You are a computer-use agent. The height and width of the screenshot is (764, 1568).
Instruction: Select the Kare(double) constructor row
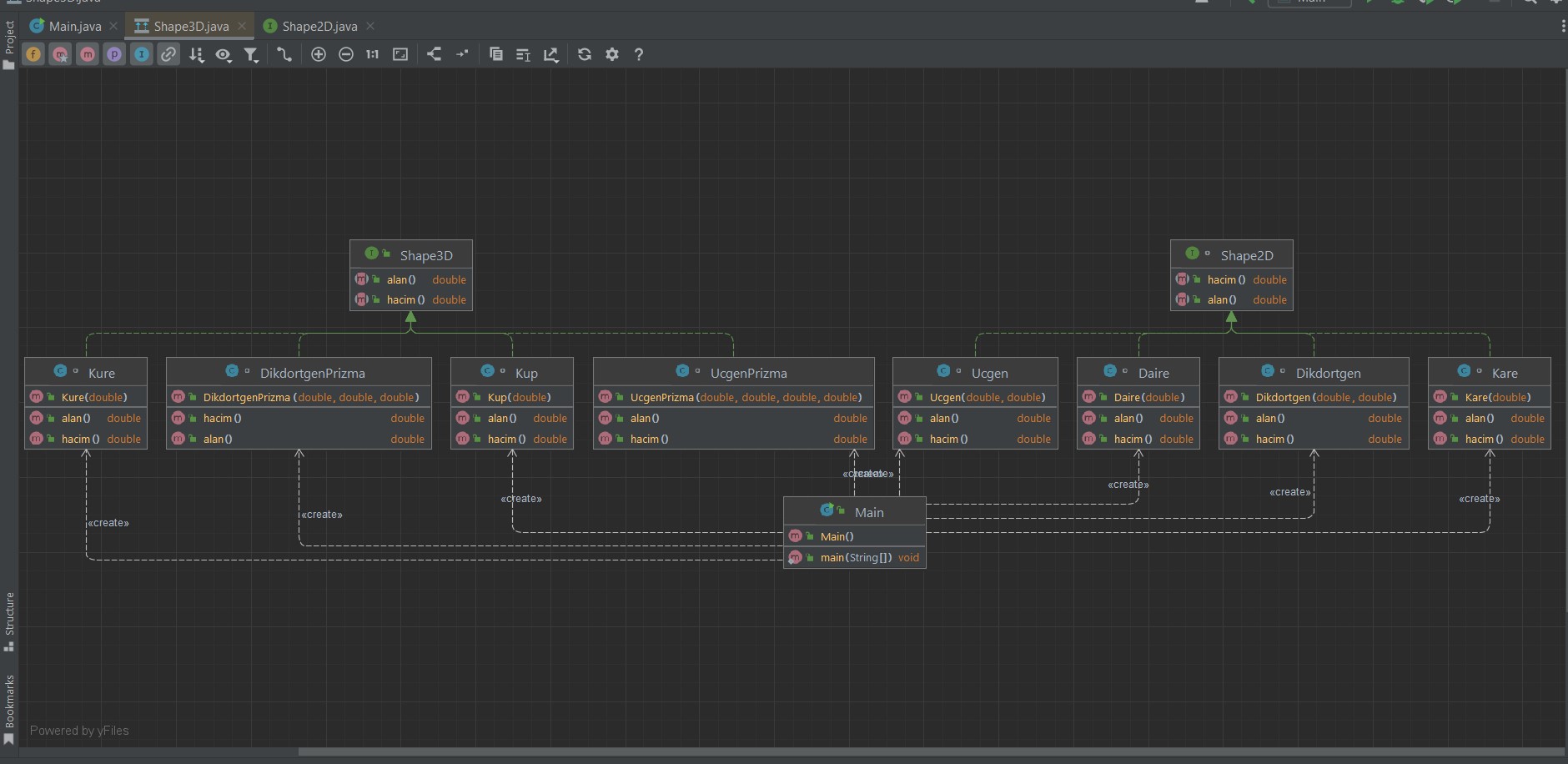(1490, 397)
